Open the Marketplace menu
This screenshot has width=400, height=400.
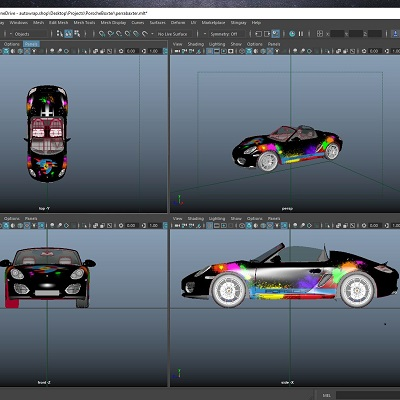click(x=213, y=23)
